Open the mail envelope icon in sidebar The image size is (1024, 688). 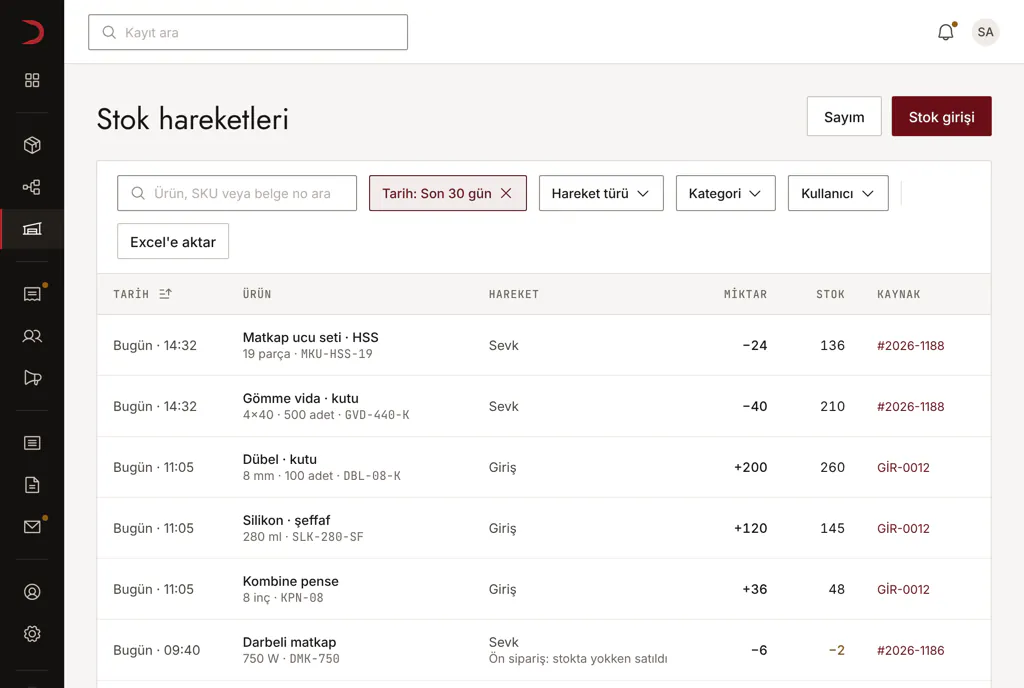(x=32, y=527)
